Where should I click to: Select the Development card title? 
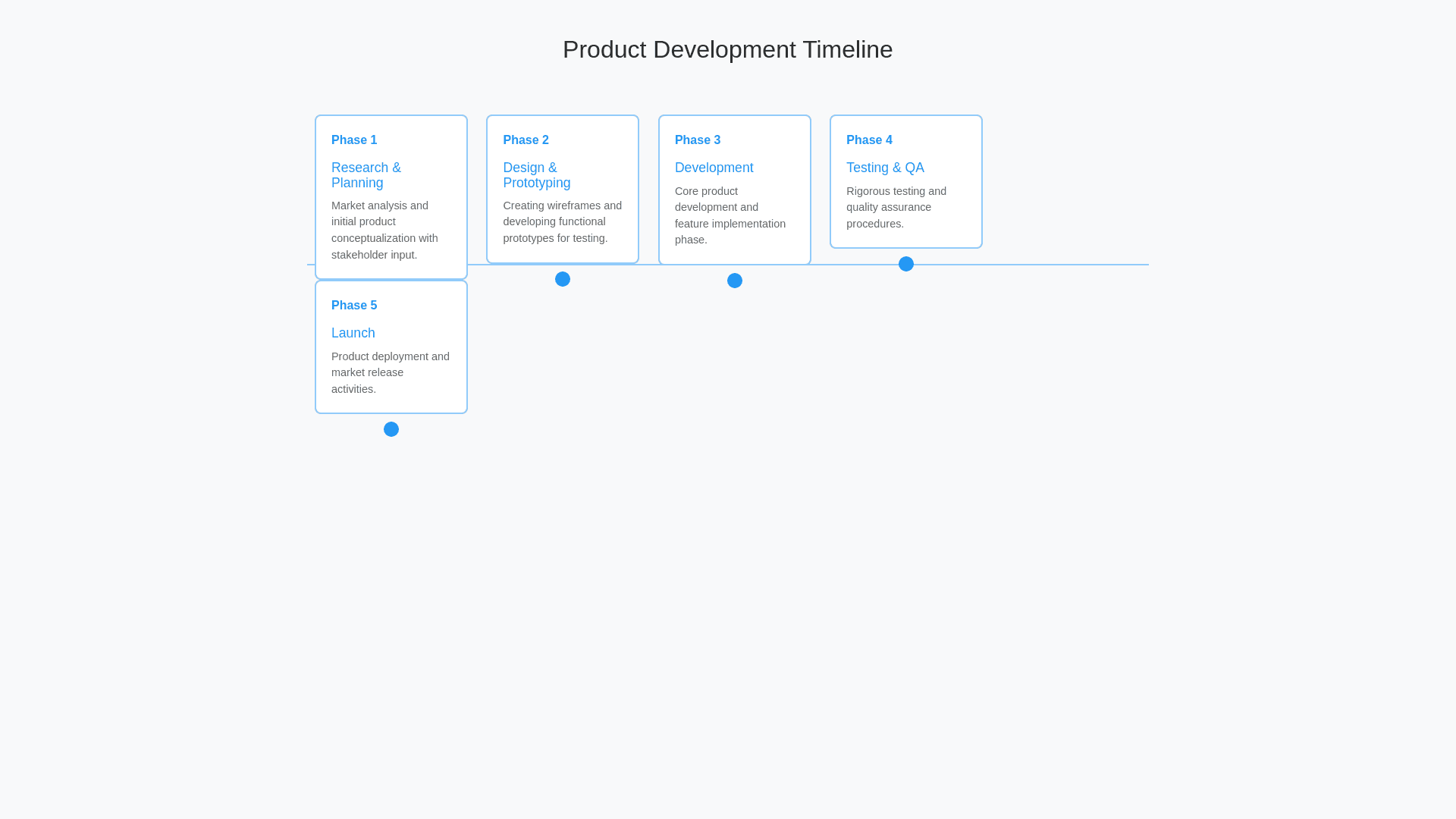714,168
